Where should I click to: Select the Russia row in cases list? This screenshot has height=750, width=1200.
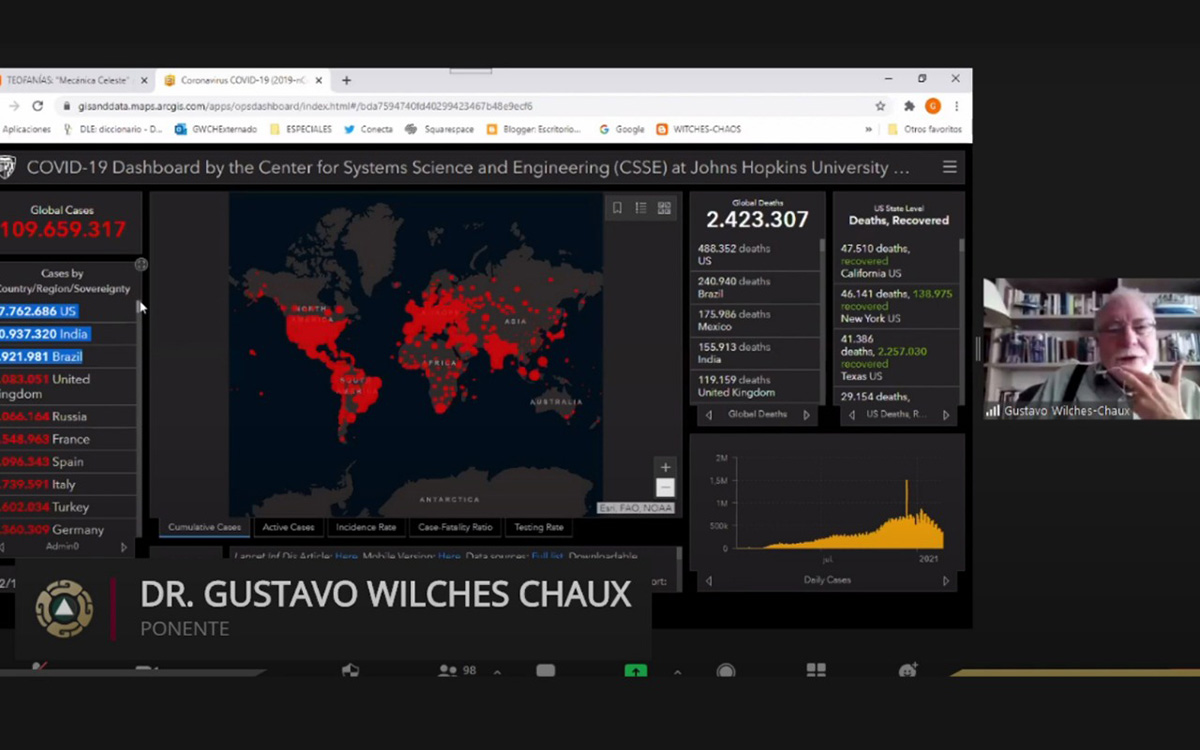click(68, 416)
